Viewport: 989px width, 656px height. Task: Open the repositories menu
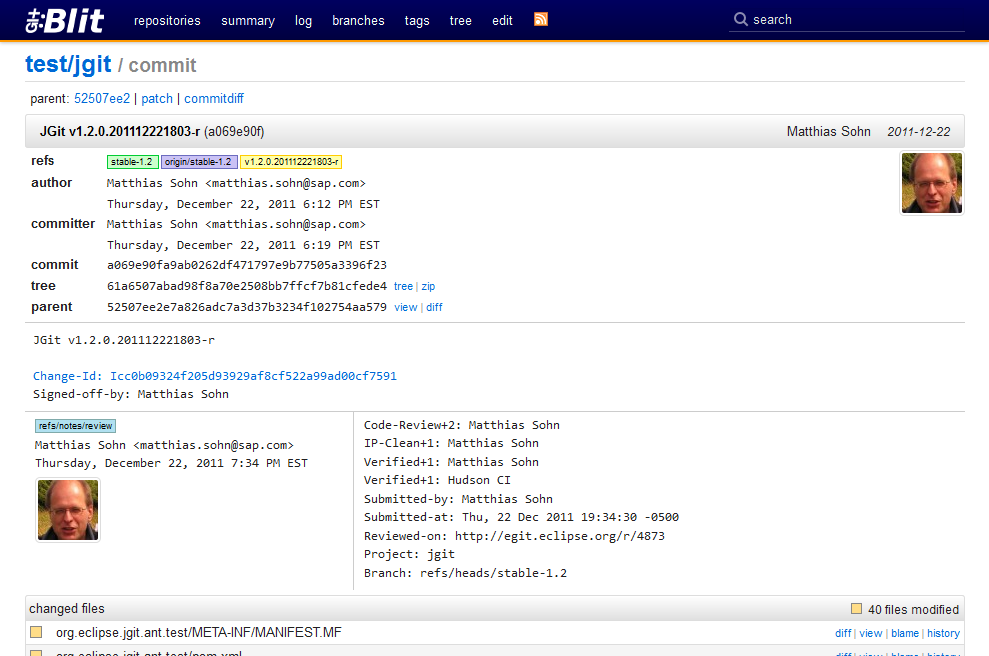(x=167, y=20)
